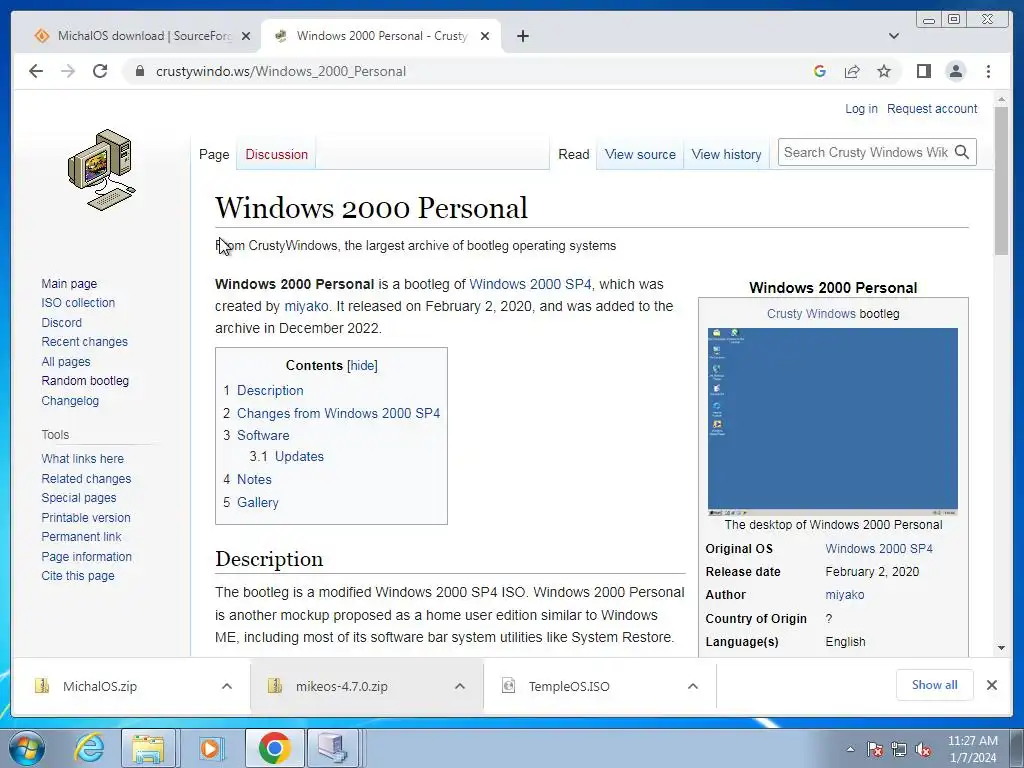Go back to the previous page
The height and width of the screenshot is (768, 1024).
point(36,71)
